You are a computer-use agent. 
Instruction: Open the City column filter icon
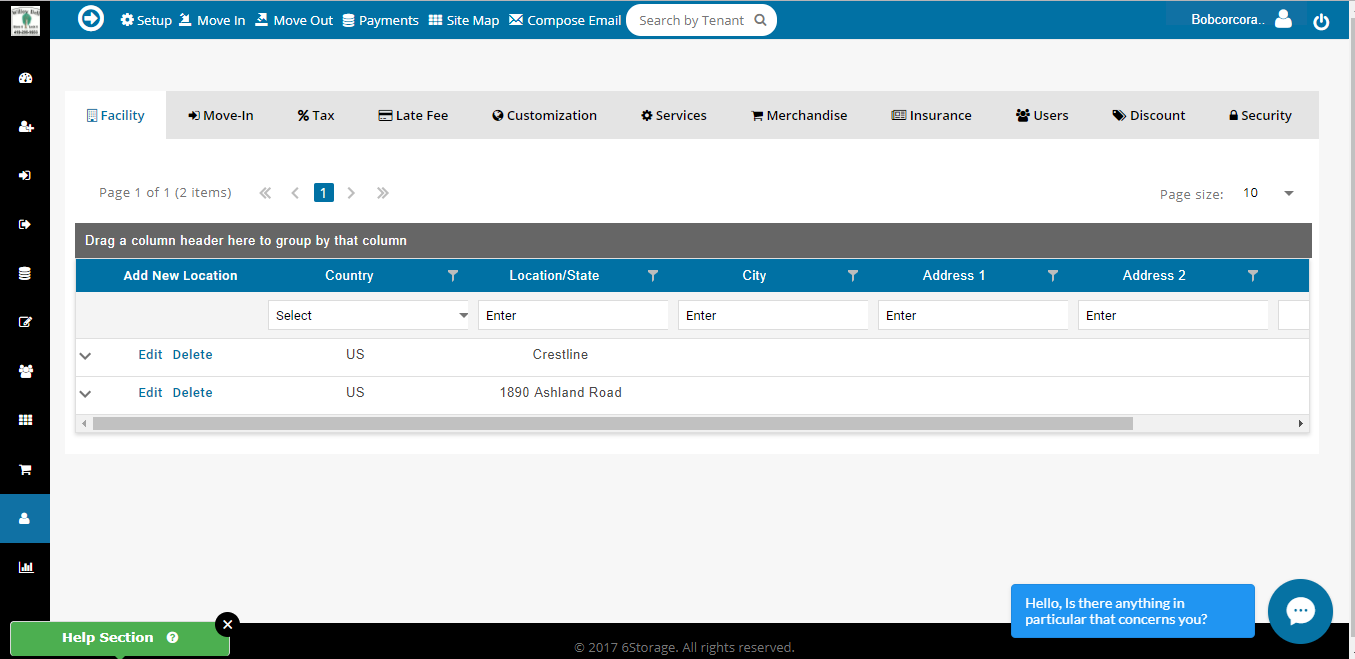[x=853, y=275]
